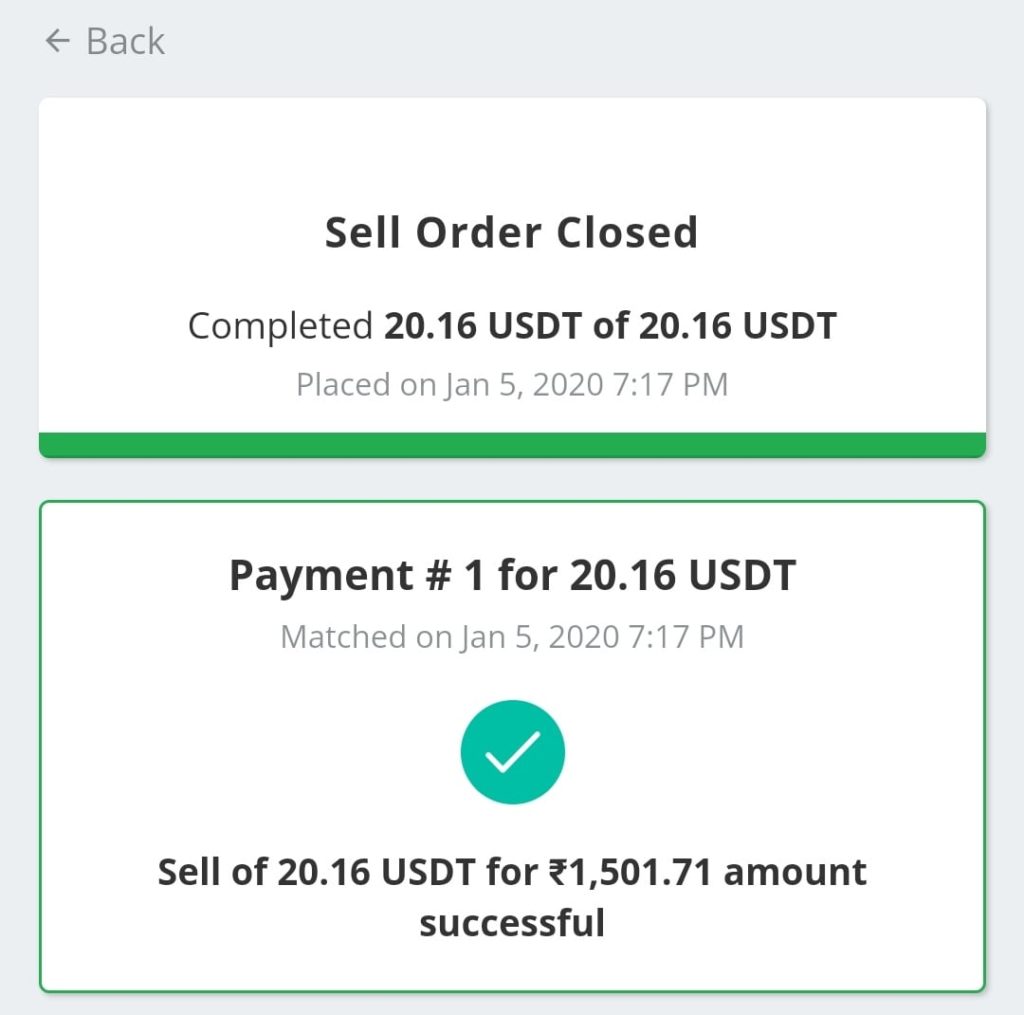Viewport: 1024px width, 1015px height.
Task: Click the green order progress bar
Action: tap(512, 445)
